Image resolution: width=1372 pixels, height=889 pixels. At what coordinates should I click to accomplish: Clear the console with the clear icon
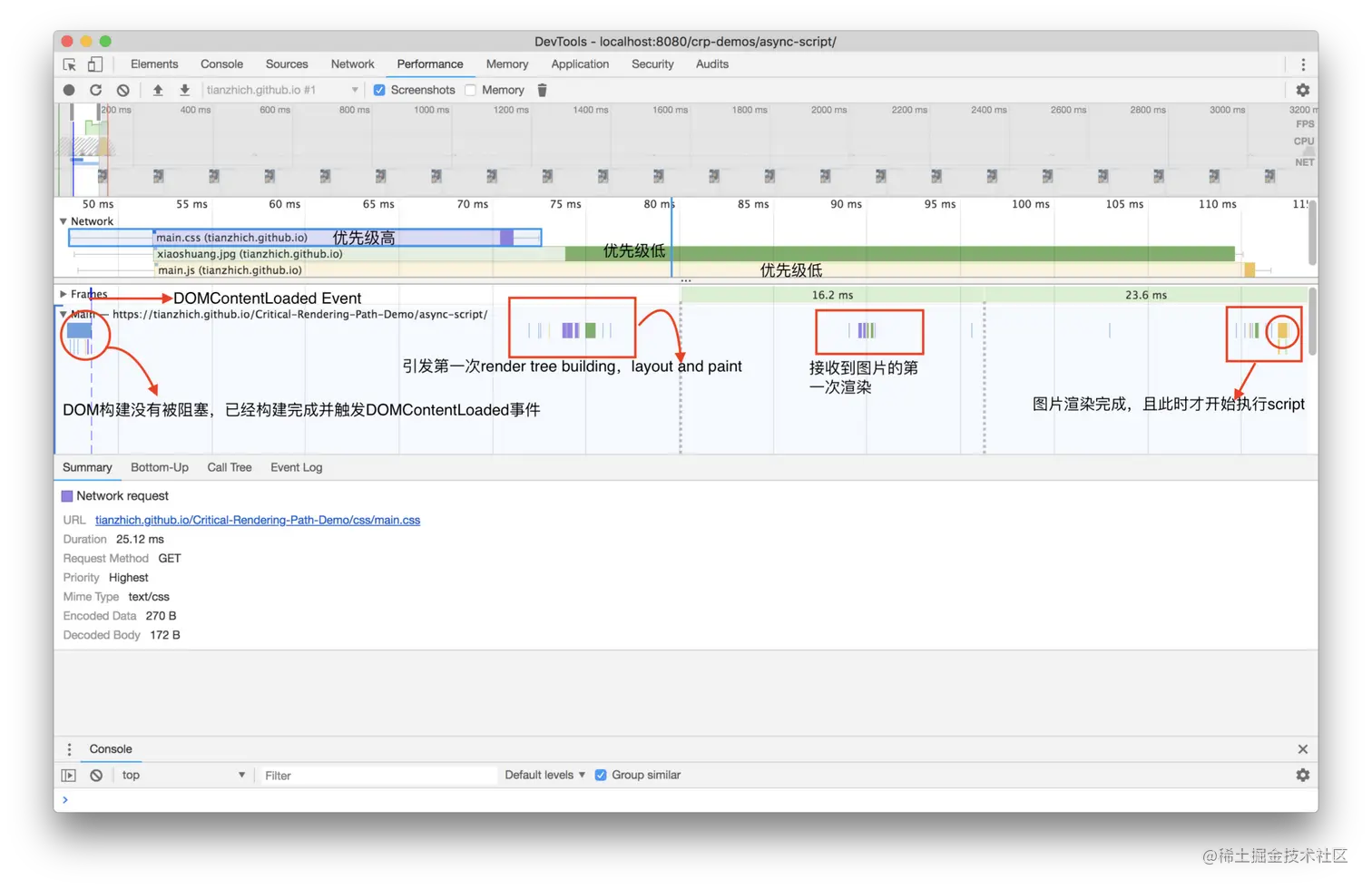96,776
